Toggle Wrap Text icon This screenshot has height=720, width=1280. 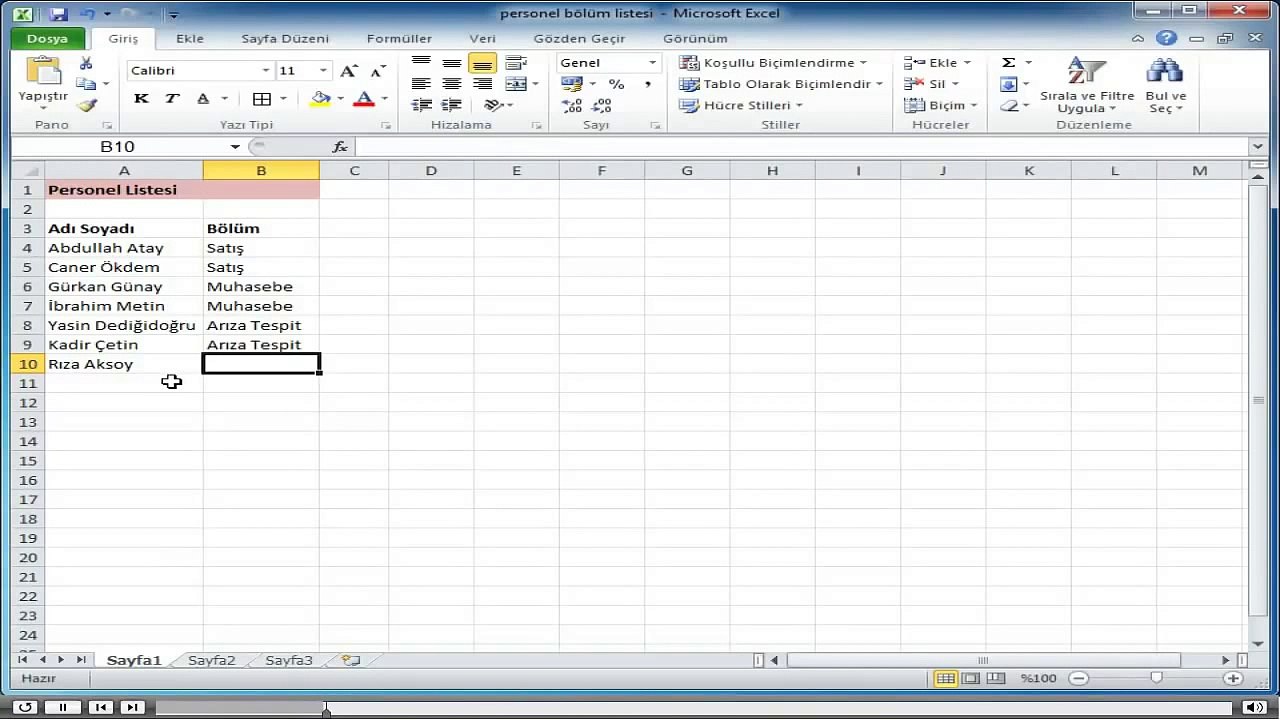(x=516, y=63)
